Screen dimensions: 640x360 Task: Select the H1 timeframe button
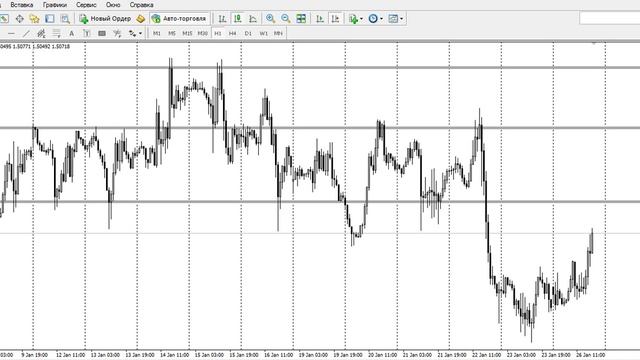pyautogui.click(x=218, y=33)
